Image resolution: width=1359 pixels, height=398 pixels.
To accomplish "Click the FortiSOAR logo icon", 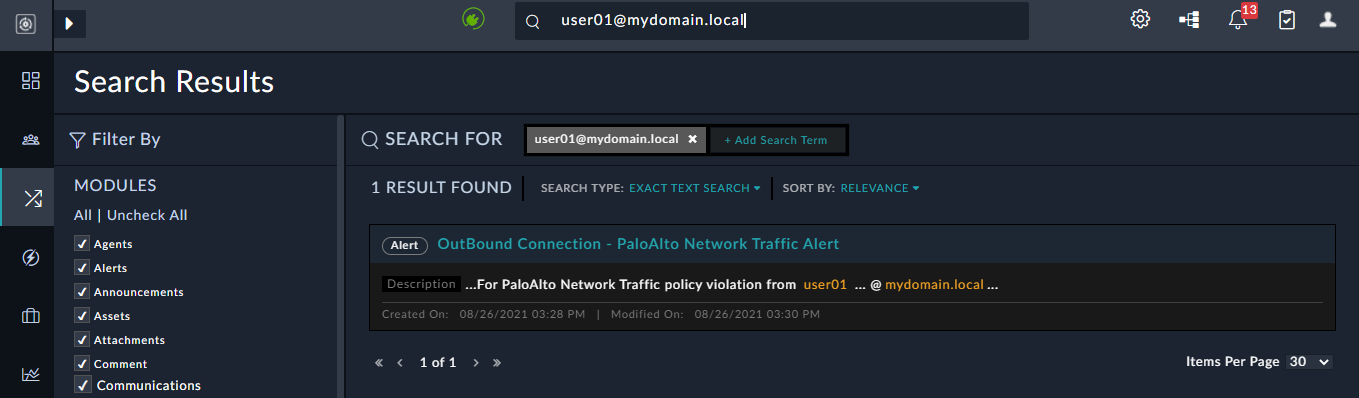I will point(26,23).
